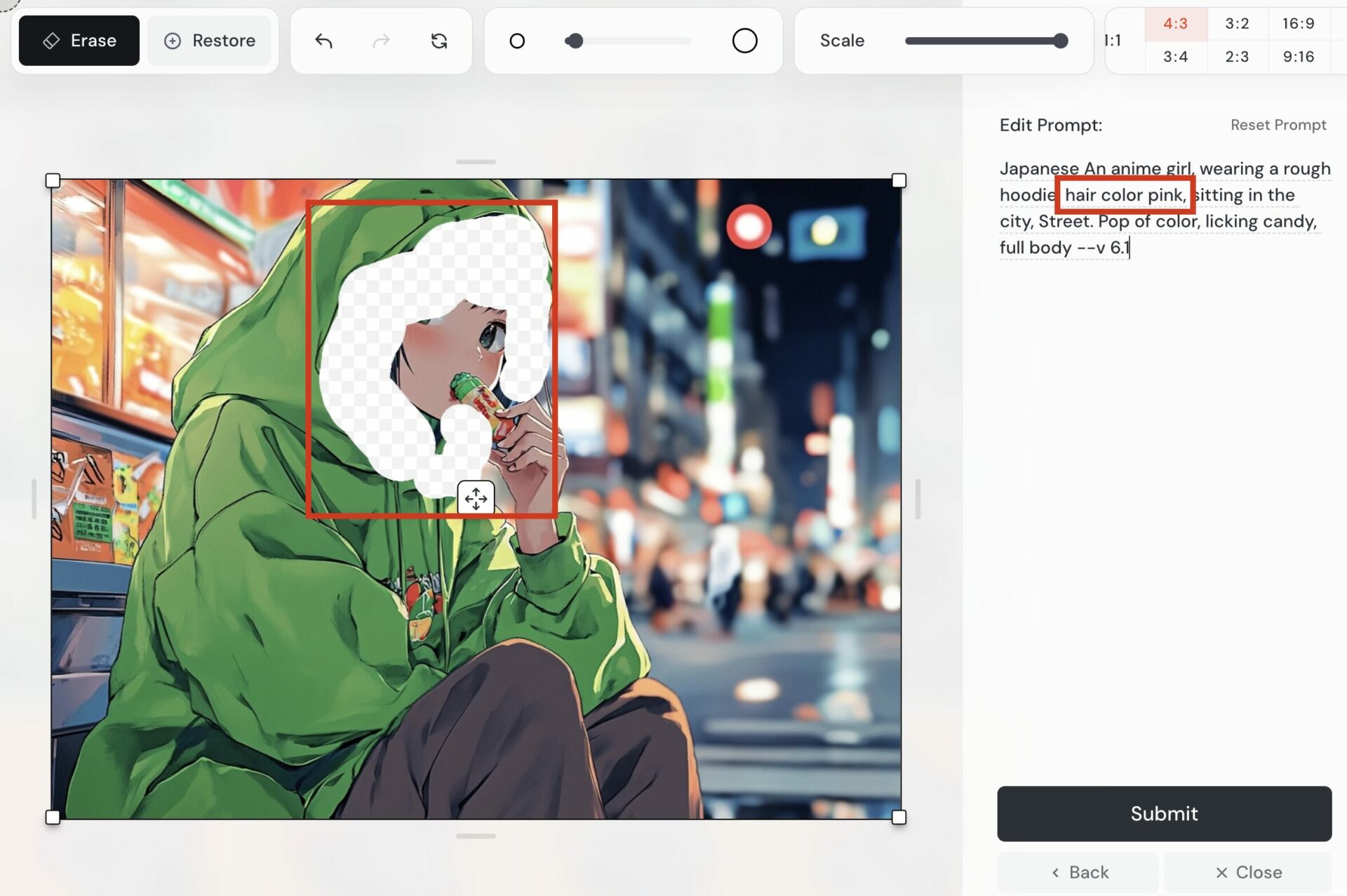Screen dimensions: 1347x896
Task: Select the large circle brush size
Action: [x=744, y=40]
